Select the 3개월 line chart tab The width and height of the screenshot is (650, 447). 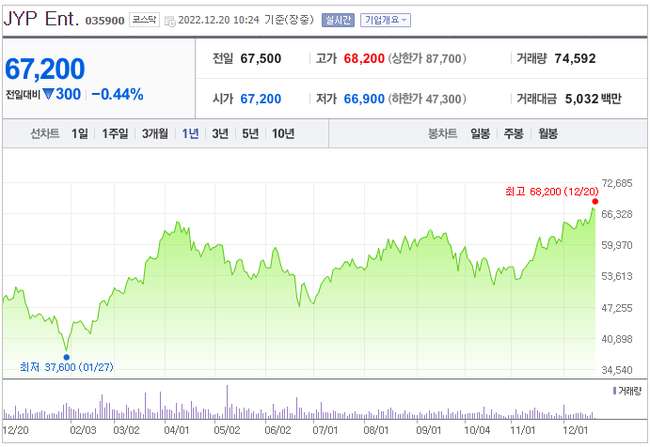[155, 134]
